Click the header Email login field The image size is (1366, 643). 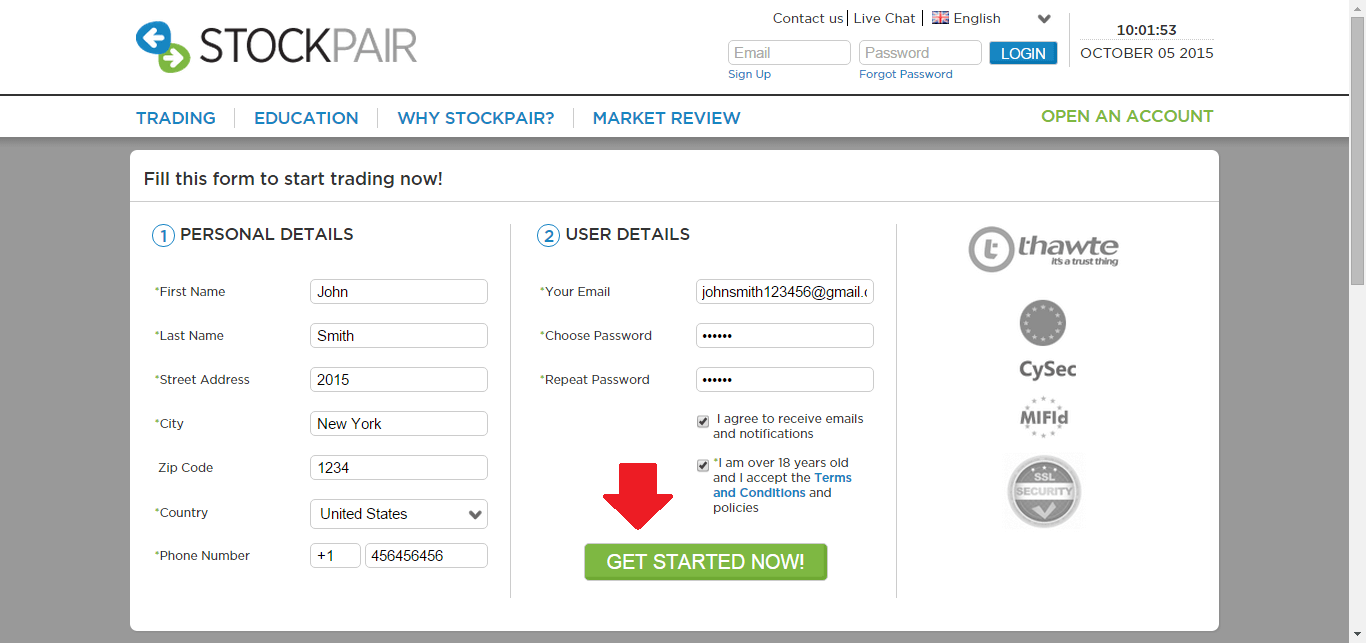(x=789, y=53)
